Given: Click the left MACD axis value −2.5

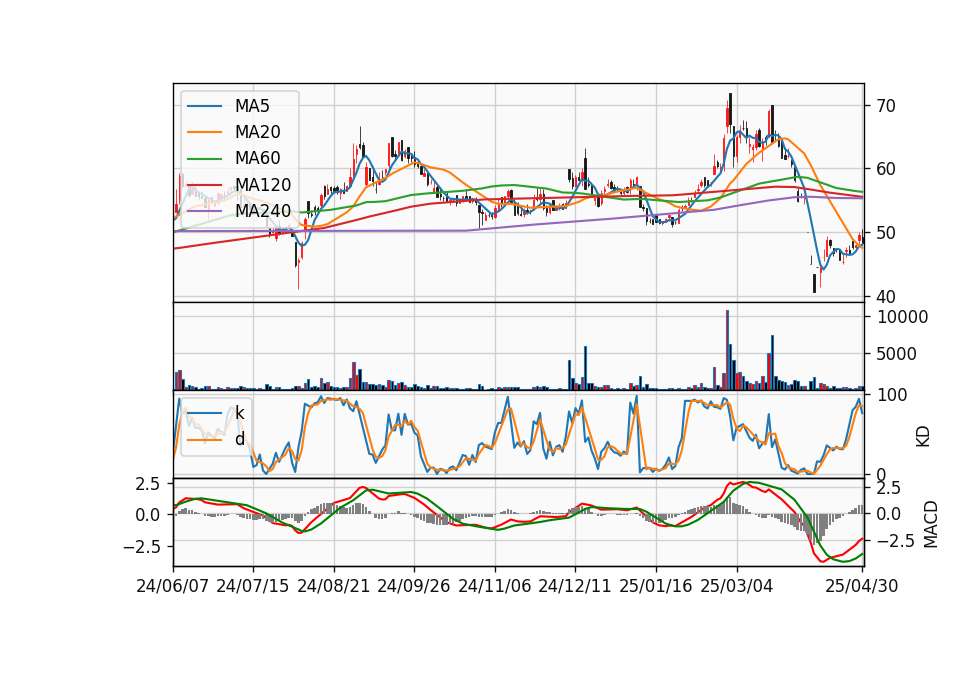Looking at the screenshot, I should pyautogui.click(x=141, y=547).
